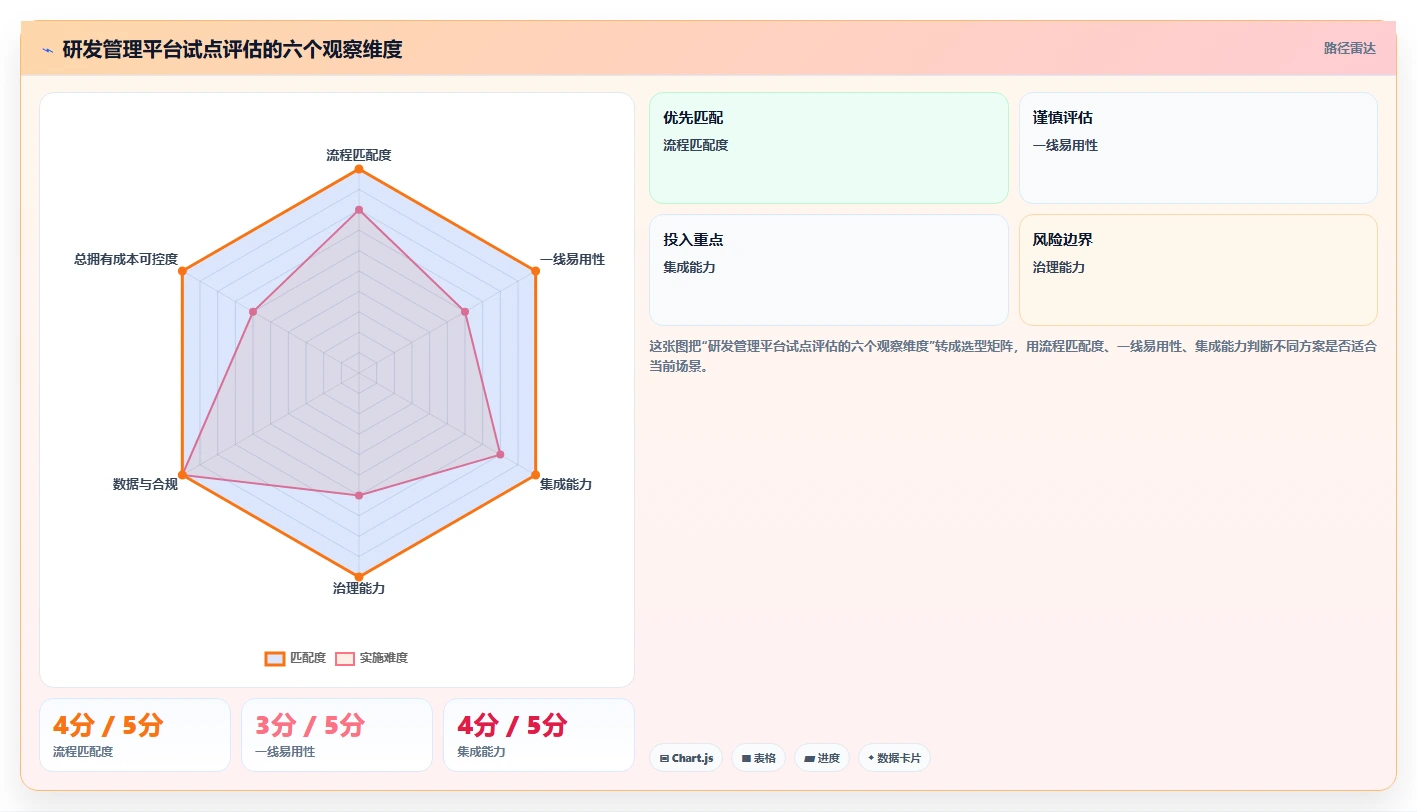This screenshot has width=1417, height=812.
Task: Click pink 实施难度 point on 一线易用性 axis
Action: tap(465, 312)
